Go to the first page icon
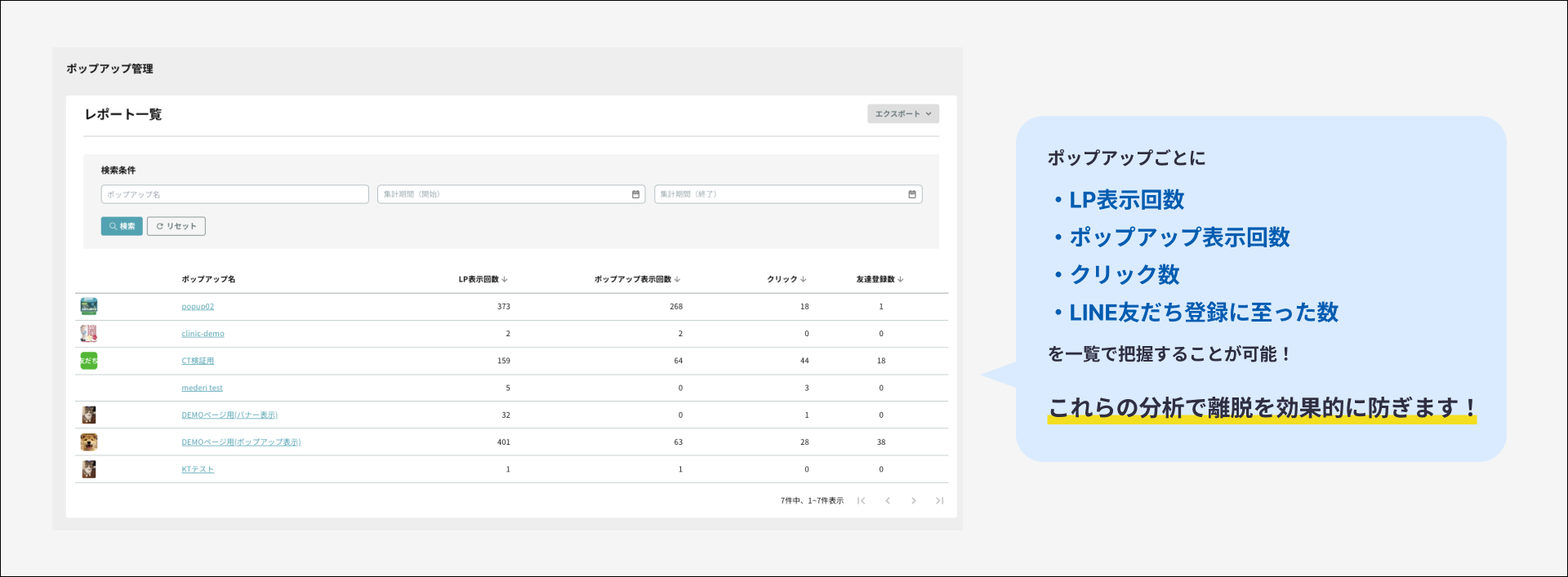This screenshot has width=1568, height=577. point(861,500)
